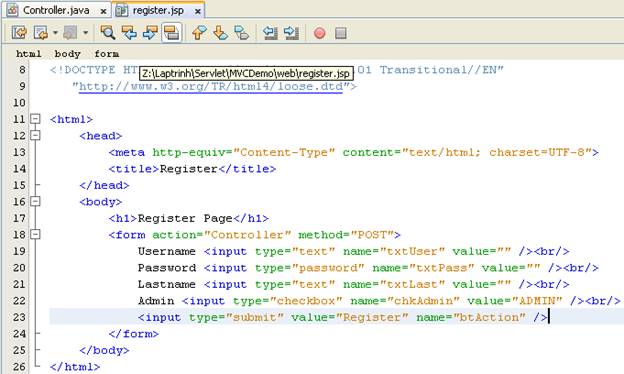Click the opening body tag text
Image resolution: width=624 pixels, height=374 pixels.
[x=101, y=202]
